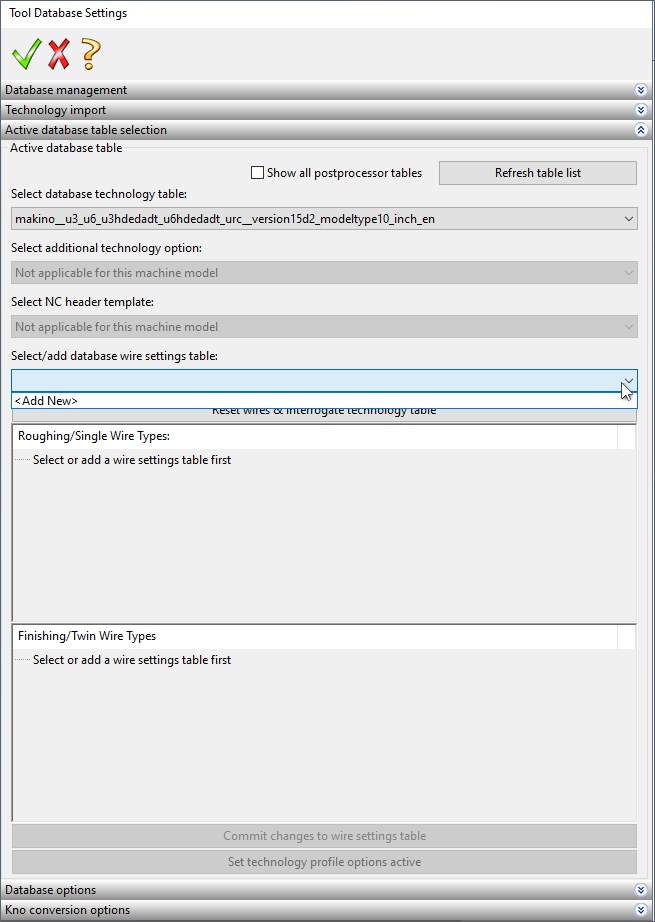
Task: Enable Show all postprocessor tables checkbox
Action: click(x=257, y=173)
